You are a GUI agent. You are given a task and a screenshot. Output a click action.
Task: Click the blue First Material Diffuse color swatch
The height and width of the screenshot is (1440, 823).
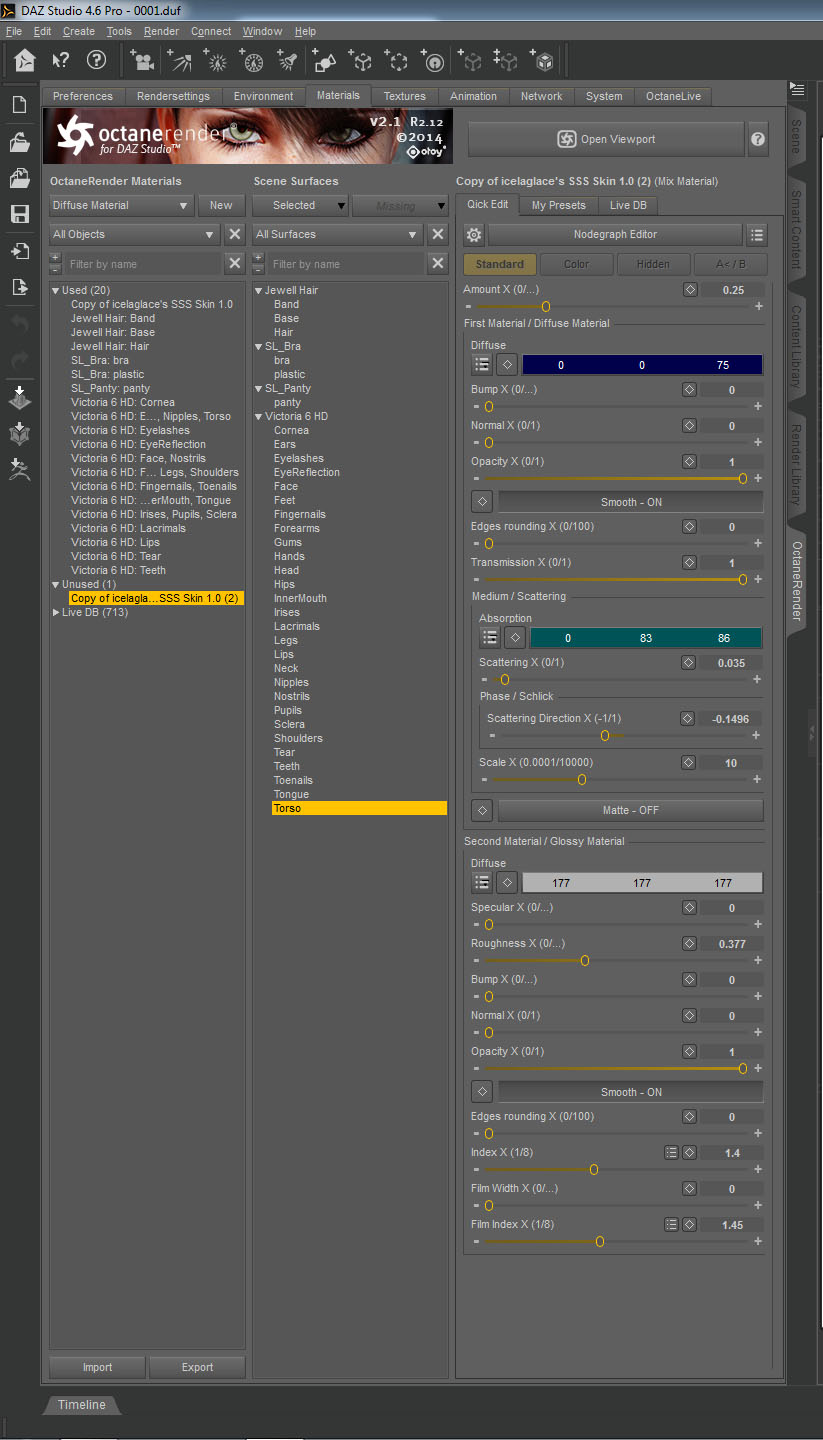point(642,365)
